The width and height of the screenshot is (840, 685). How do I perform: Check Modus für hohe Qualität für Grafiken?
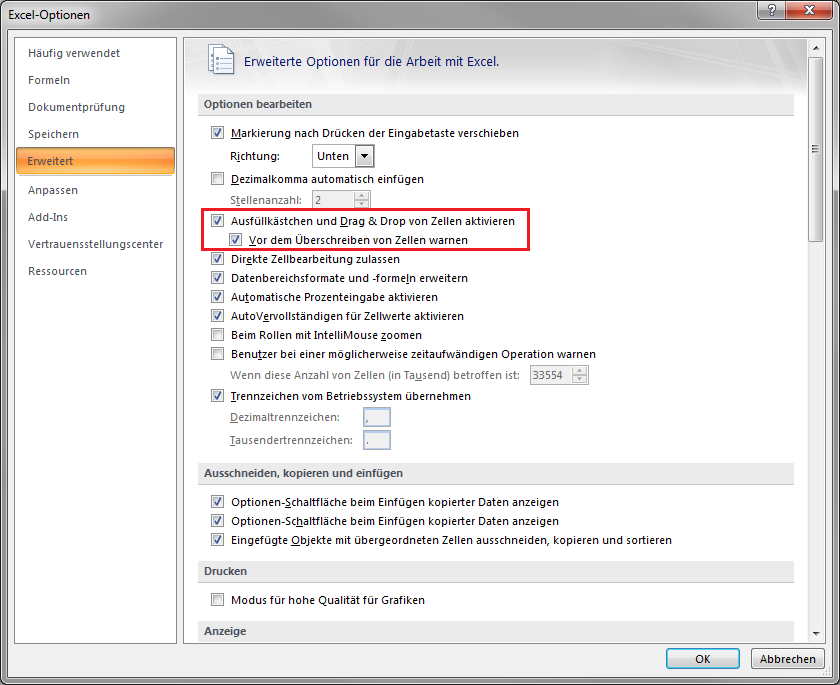(218, 600)
